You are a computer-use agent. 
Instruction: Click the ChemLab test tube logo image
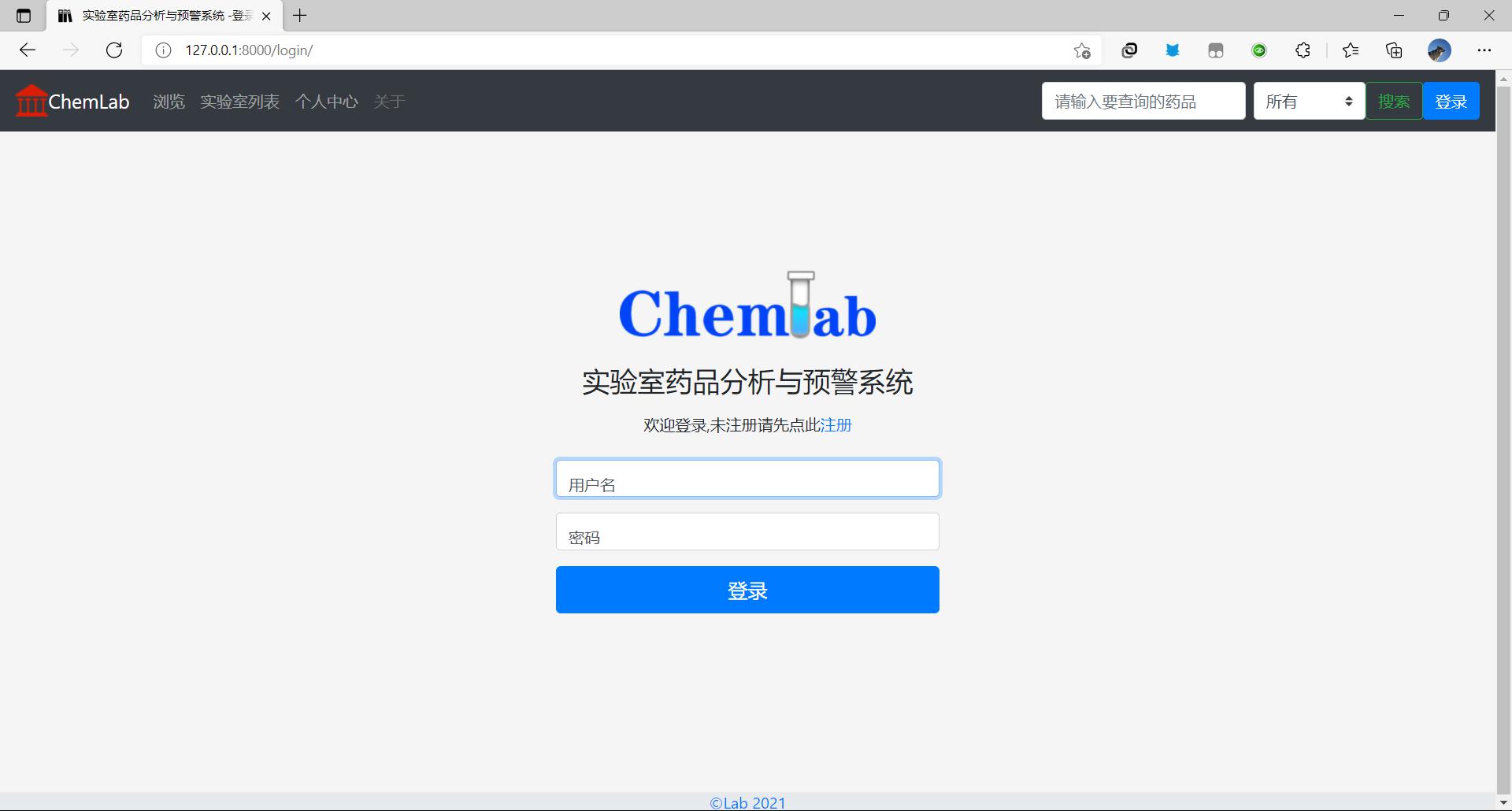(x=747, y=306)
